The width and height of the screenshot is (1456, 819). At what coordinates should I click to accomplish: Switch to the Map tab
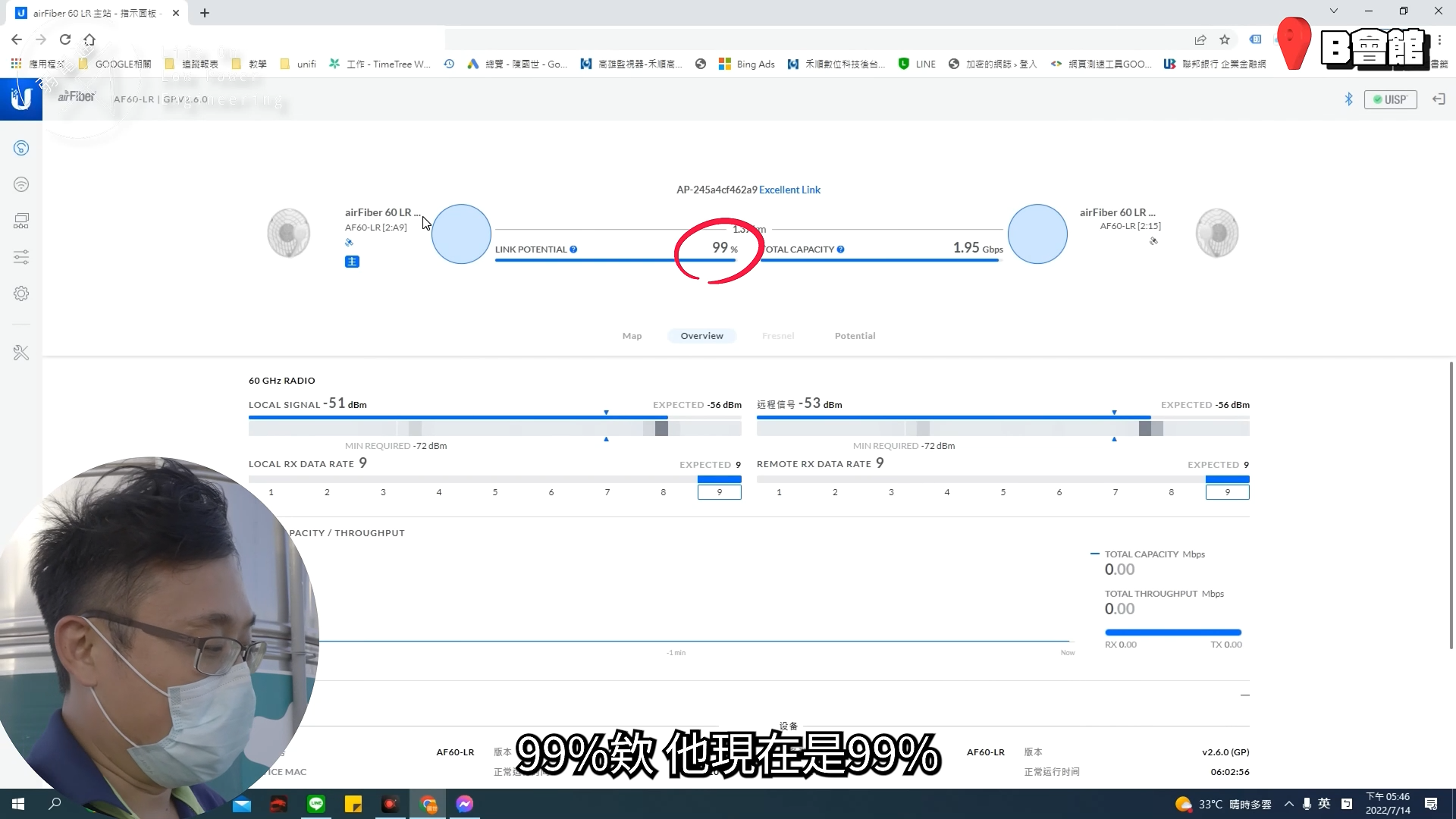(632, 336)
